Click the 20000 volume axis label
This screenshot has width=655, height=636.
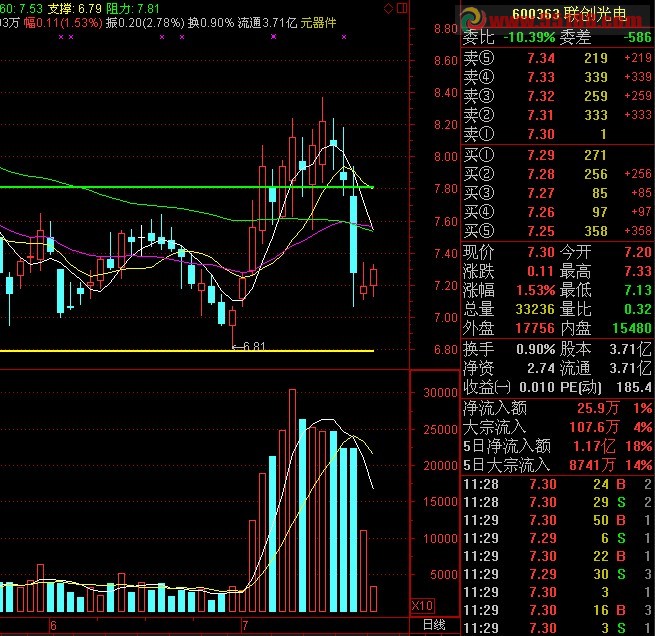(x=441, y=465)
